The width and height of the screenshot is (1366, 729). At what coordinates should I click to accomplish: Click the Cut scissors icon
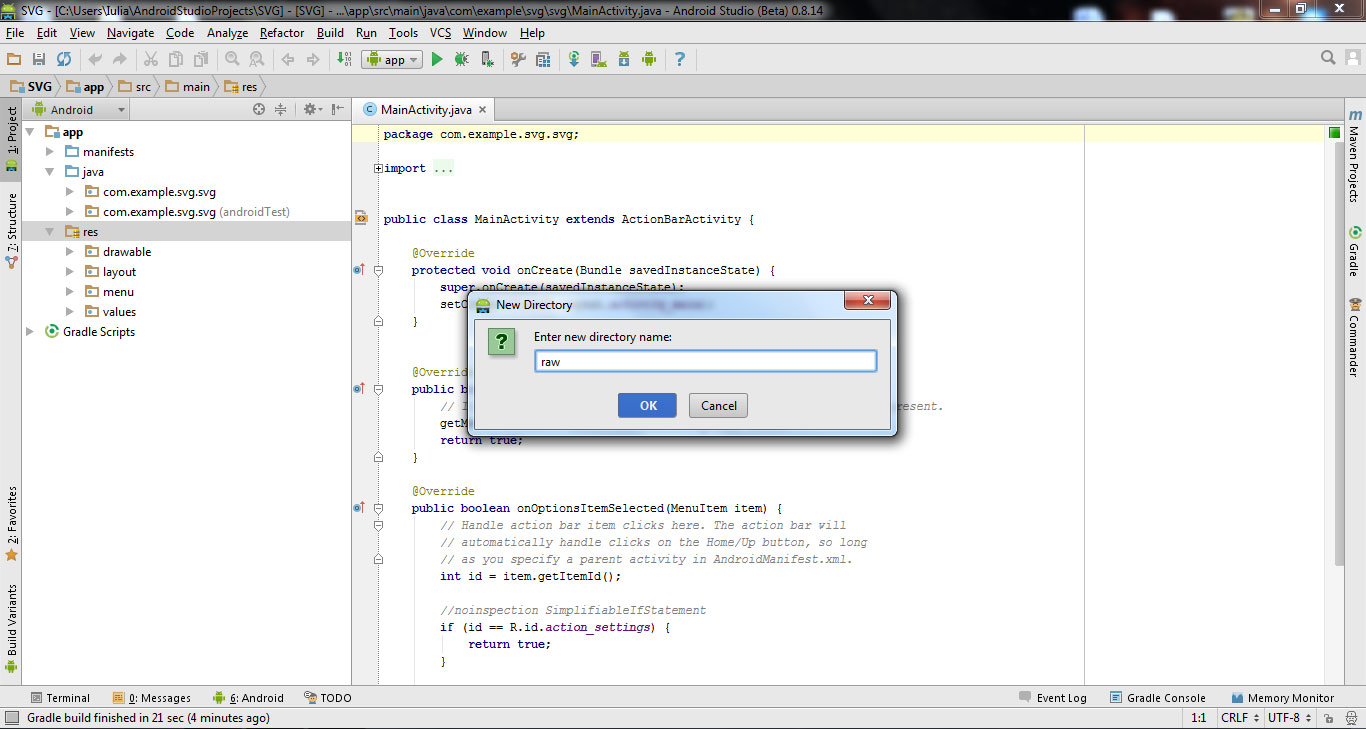click(x=151, y=60)
